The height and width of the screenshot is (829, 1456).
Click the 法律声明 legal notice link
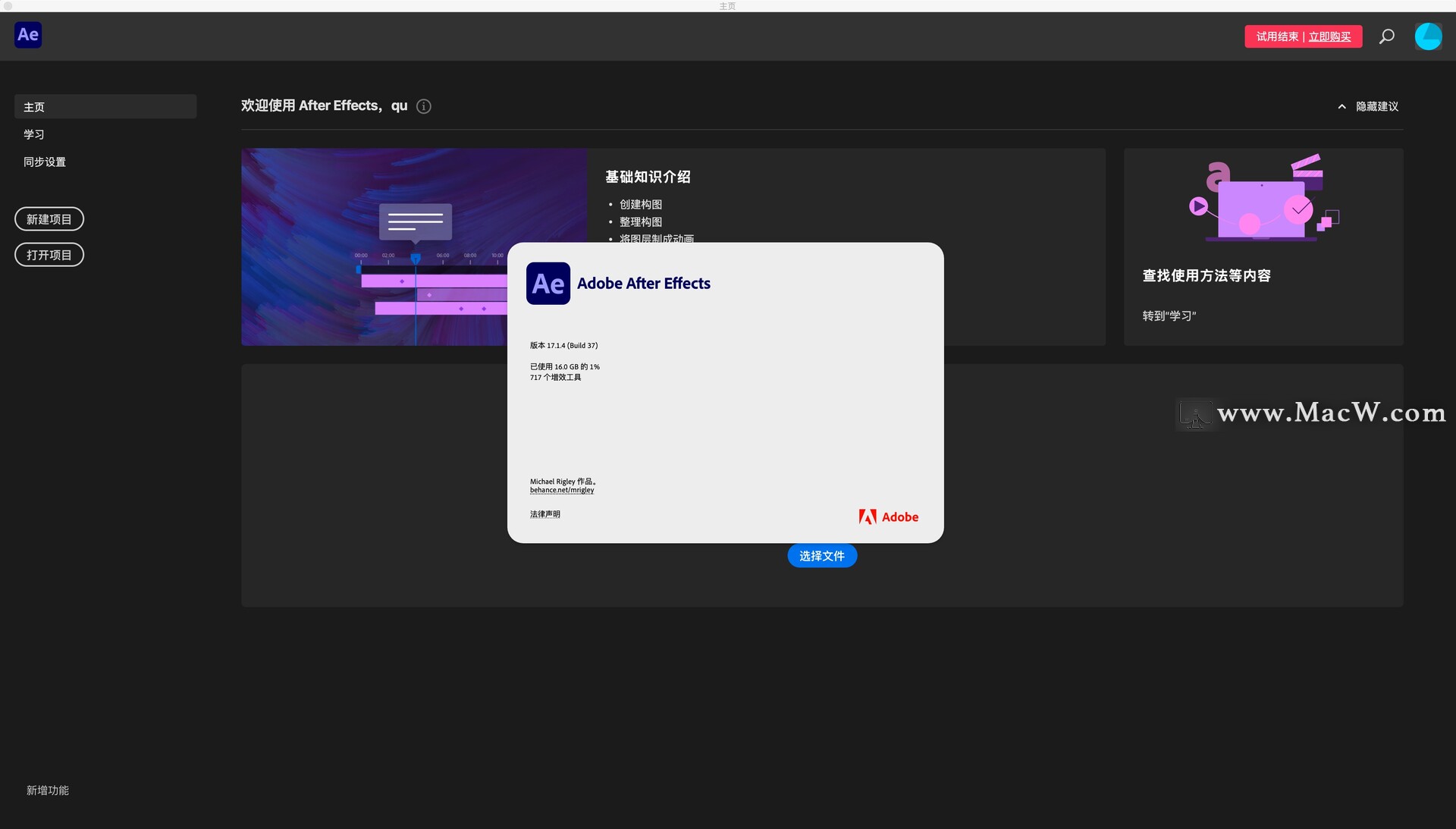pyautogui.click(x=544, y=513)
